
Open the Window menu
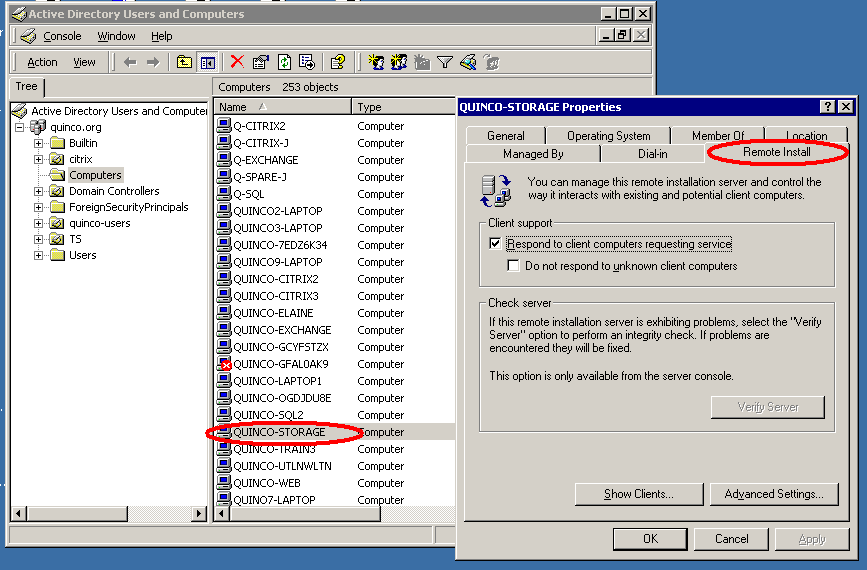(x=116, y=36)
